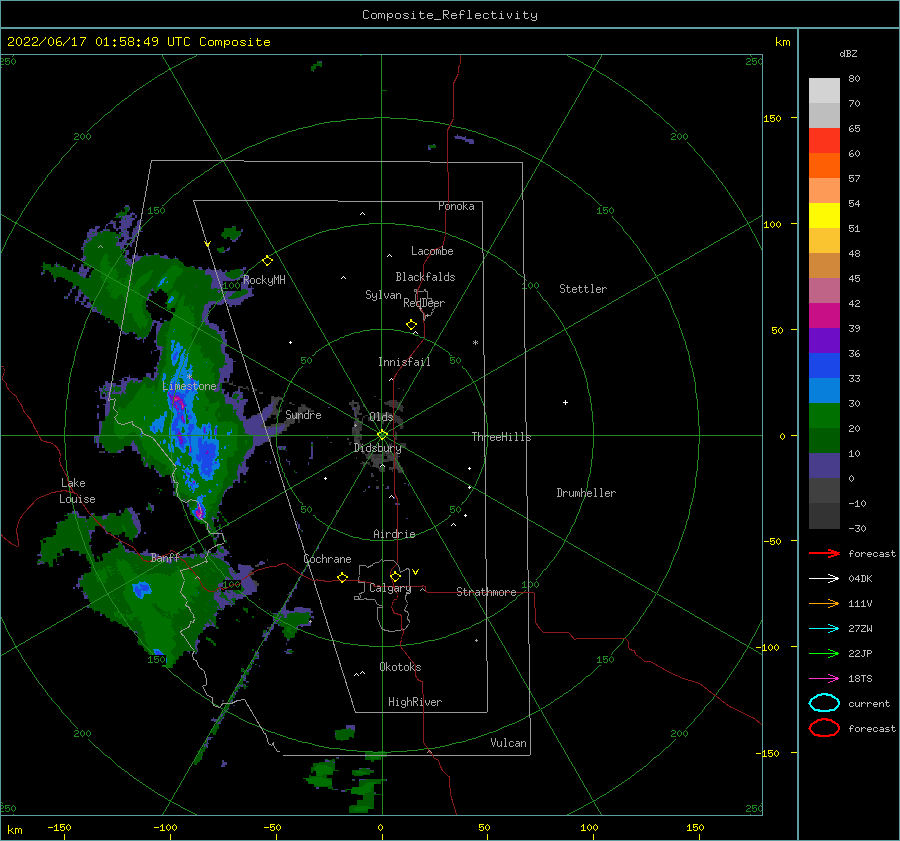Screen dimensions: 900x841
Task: Click the RockyMH label
Action: click(264, 280)
